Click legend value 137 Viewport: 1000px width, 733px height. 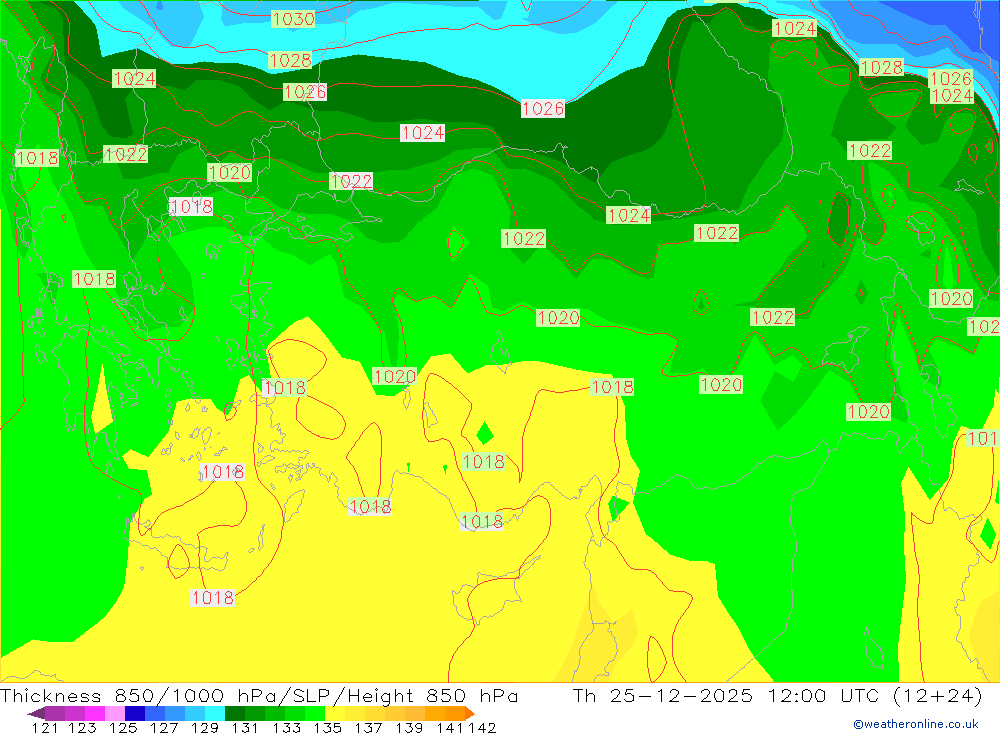pyautogui.click(x=368, y=727)
